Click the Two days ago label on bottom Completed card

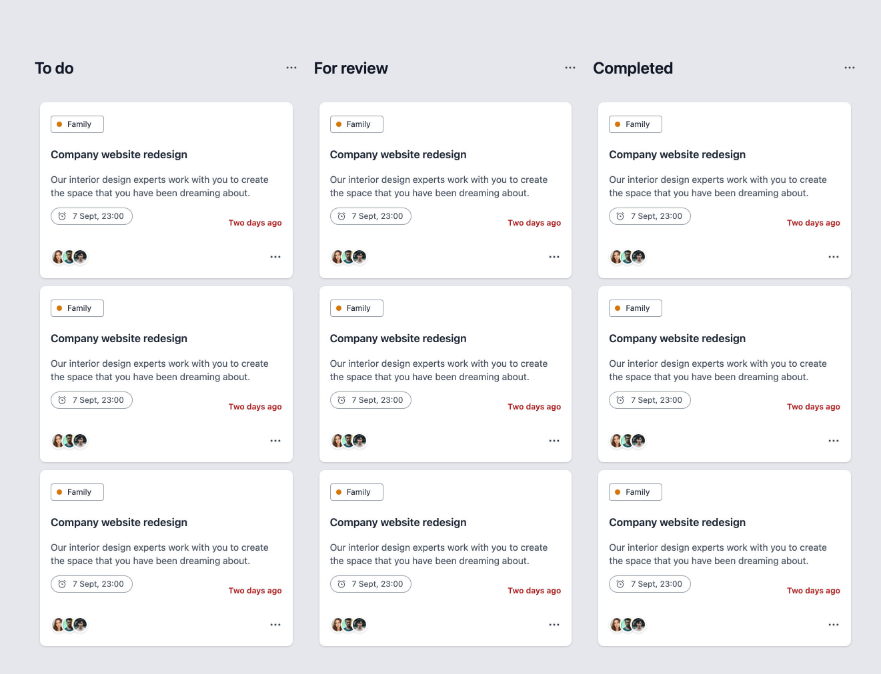813,591
